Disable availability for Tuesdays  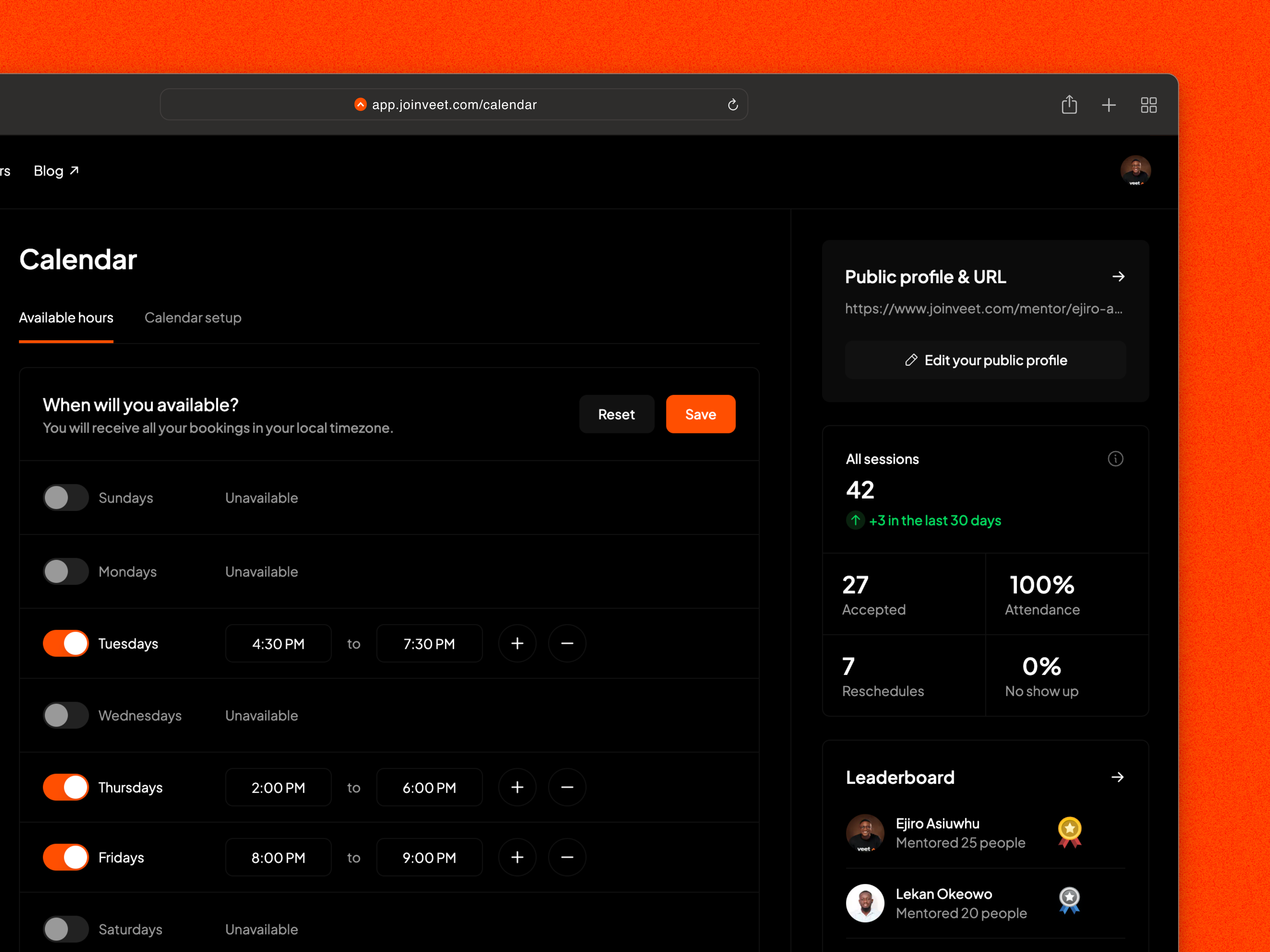tap(65, 643)
